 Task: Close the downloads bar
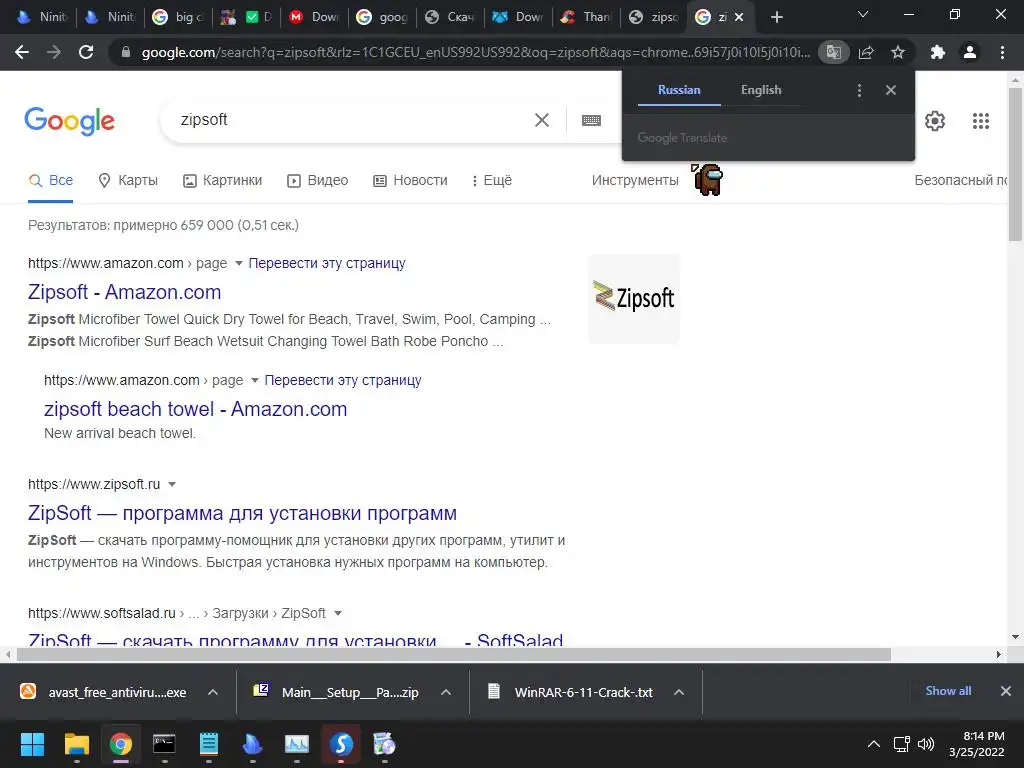1006,691
